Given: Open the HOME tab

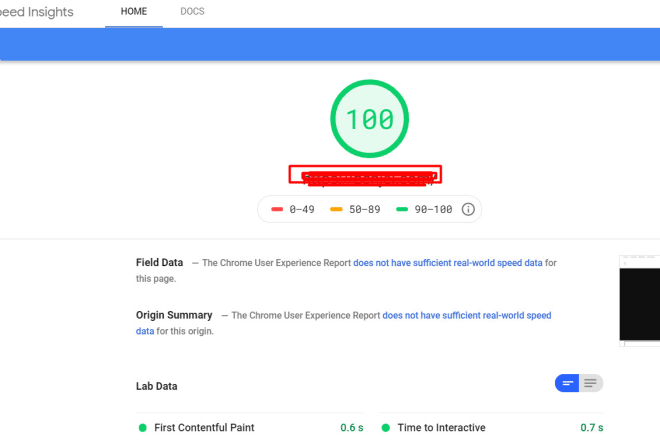Looking at the screenshot, I should (134, 12).
